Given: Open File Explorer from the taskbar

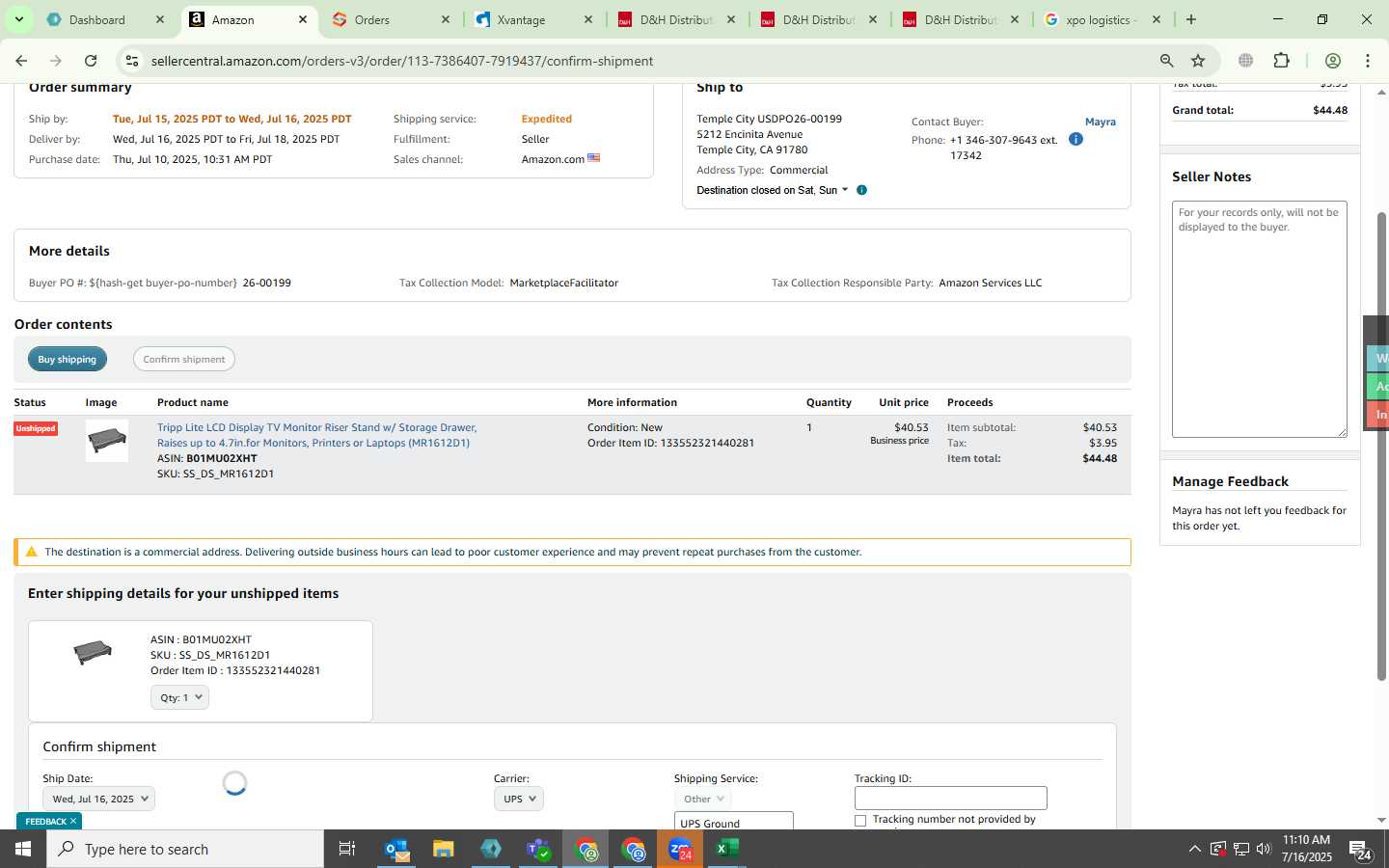Looking at the screenshot, I should point(444,849).
